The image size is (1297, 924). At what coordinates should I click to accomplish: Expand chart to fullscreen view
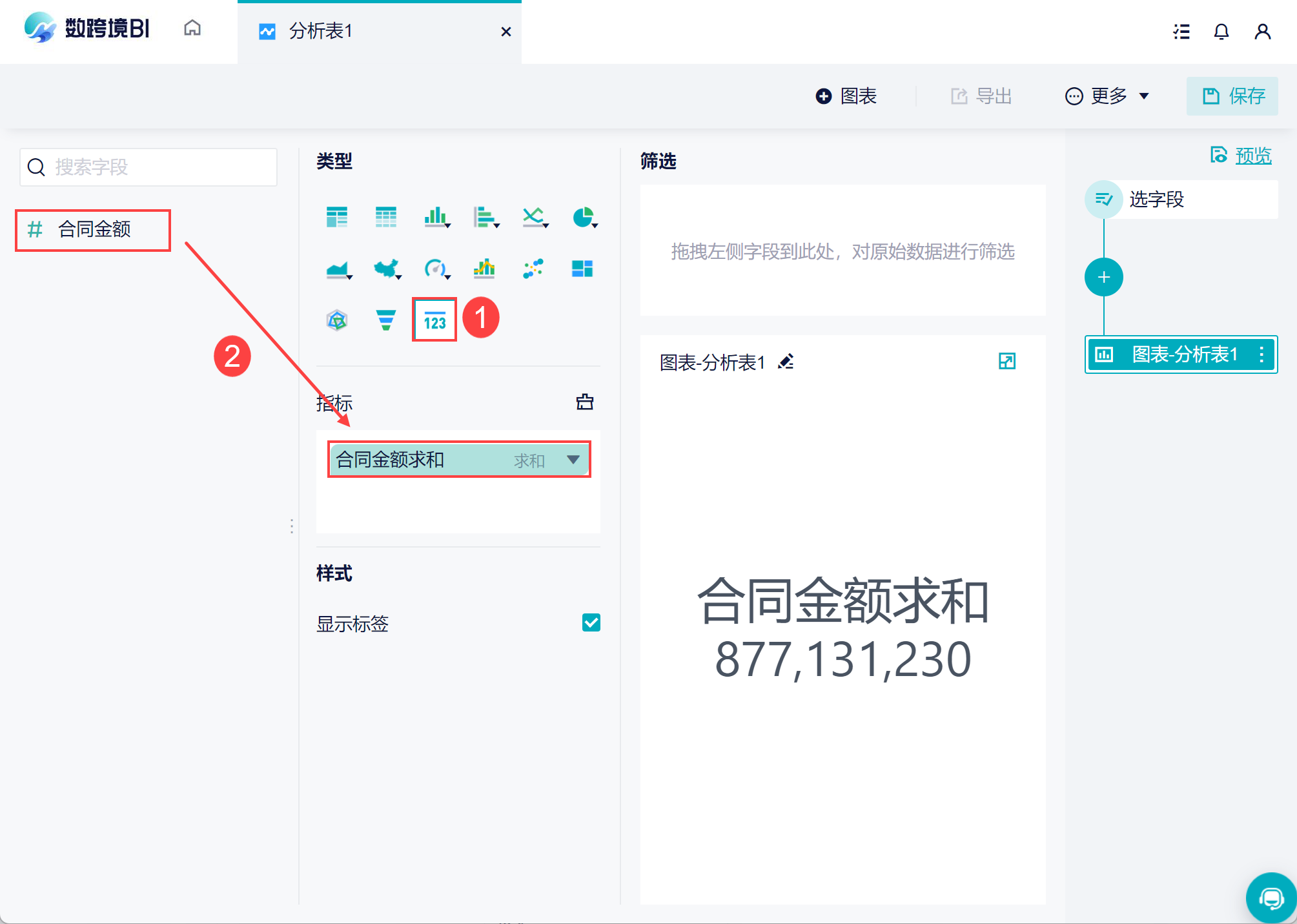[x=1006, y=361]
